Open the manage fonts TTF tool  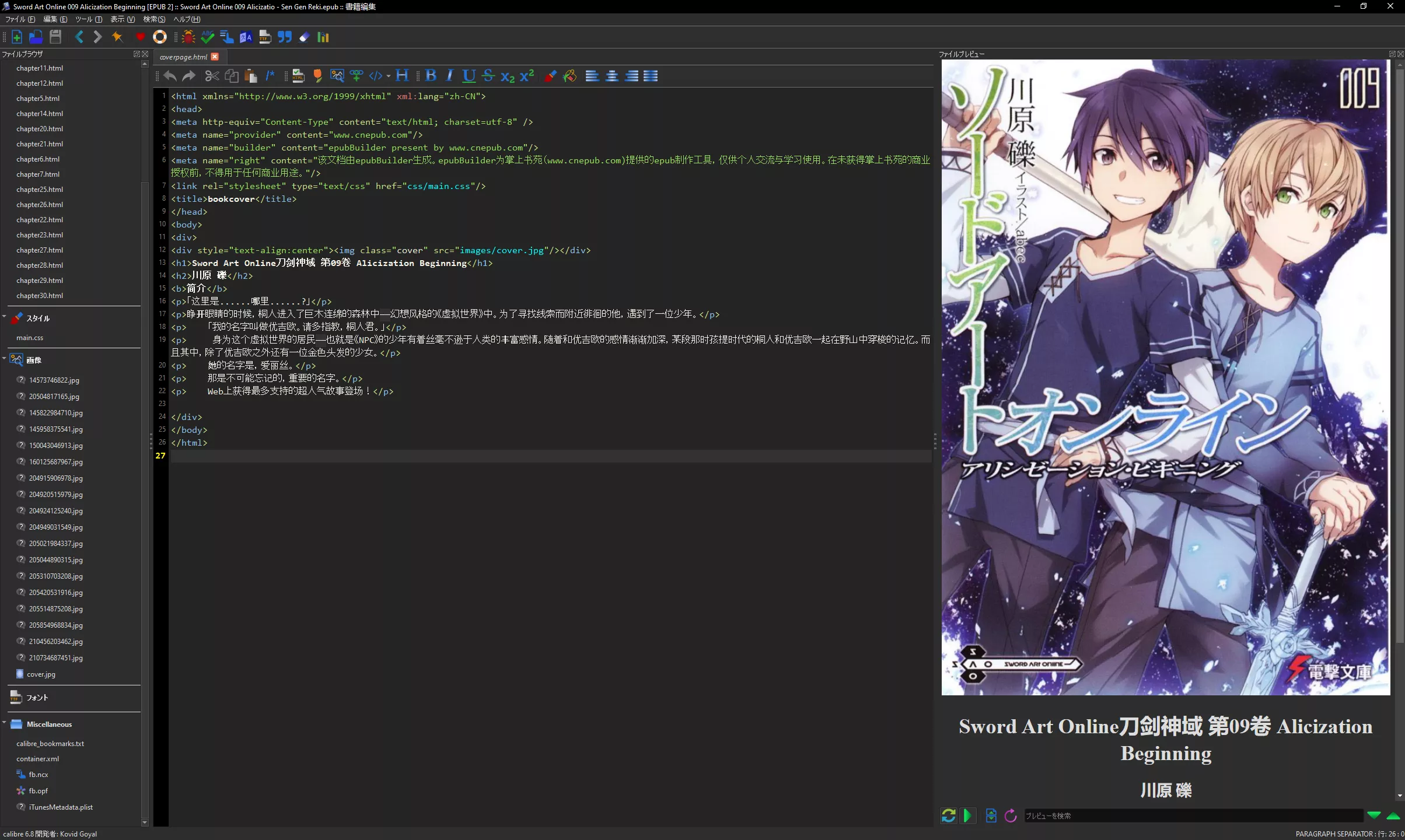(265, 37)
